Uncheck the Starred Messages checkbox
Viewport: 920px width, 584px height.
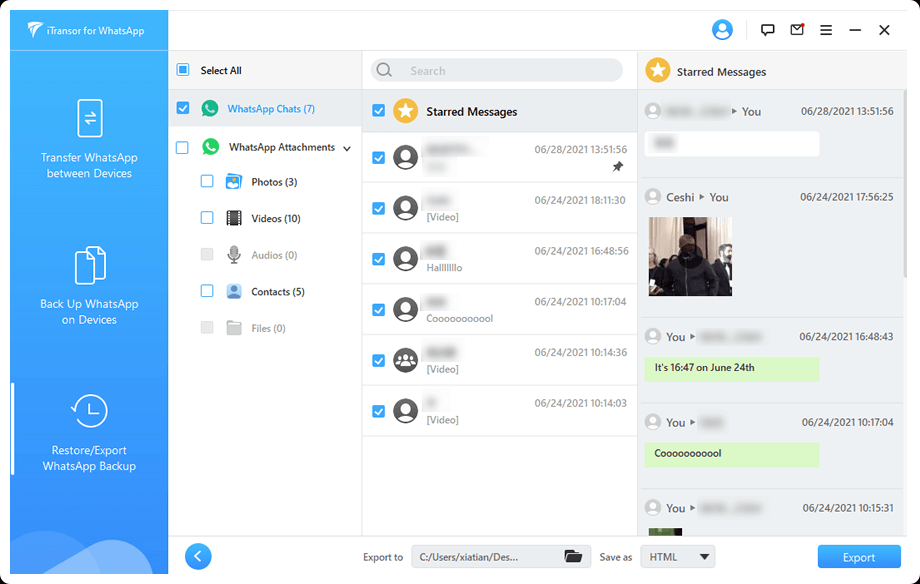pyautogui.click(x=378, y=110)
